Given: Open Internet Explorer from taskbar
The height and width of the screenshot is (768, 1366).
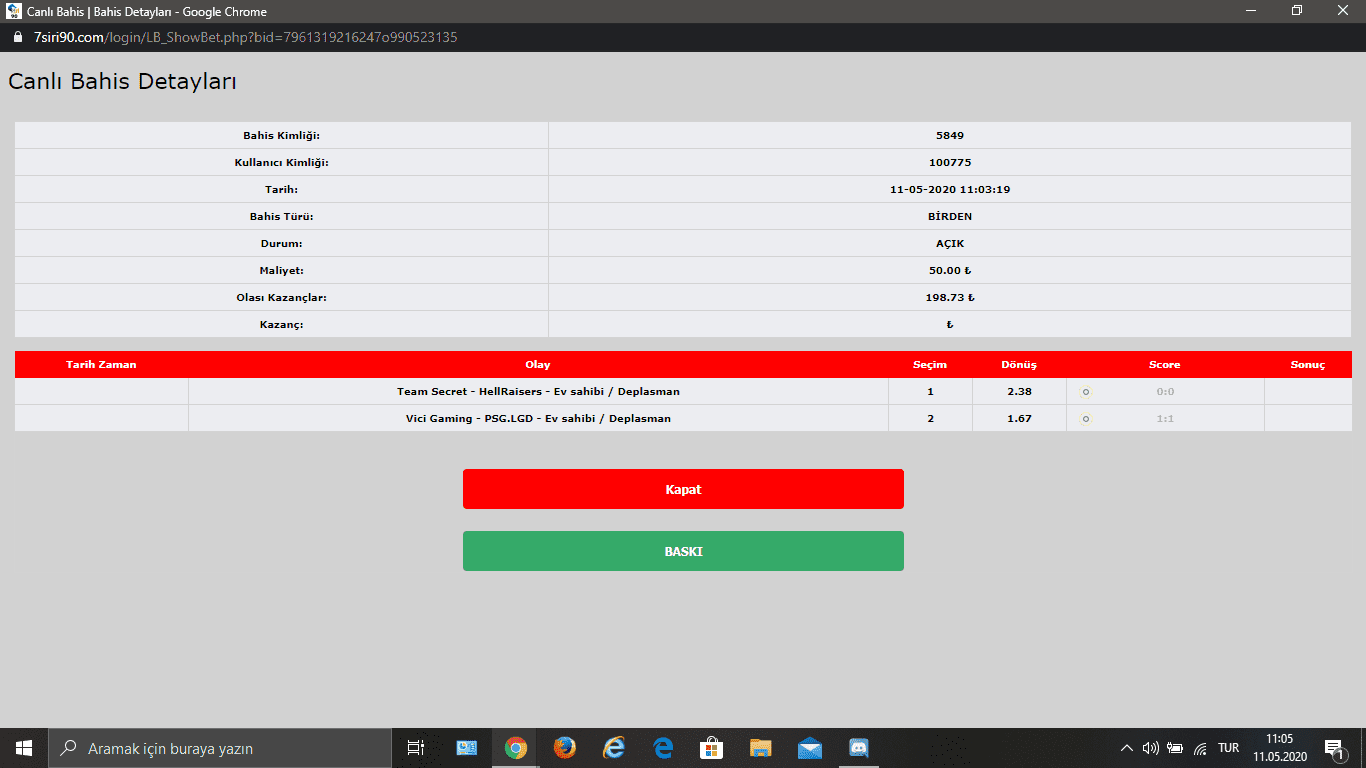Looking at the screenshot, I should coord(614,748).
